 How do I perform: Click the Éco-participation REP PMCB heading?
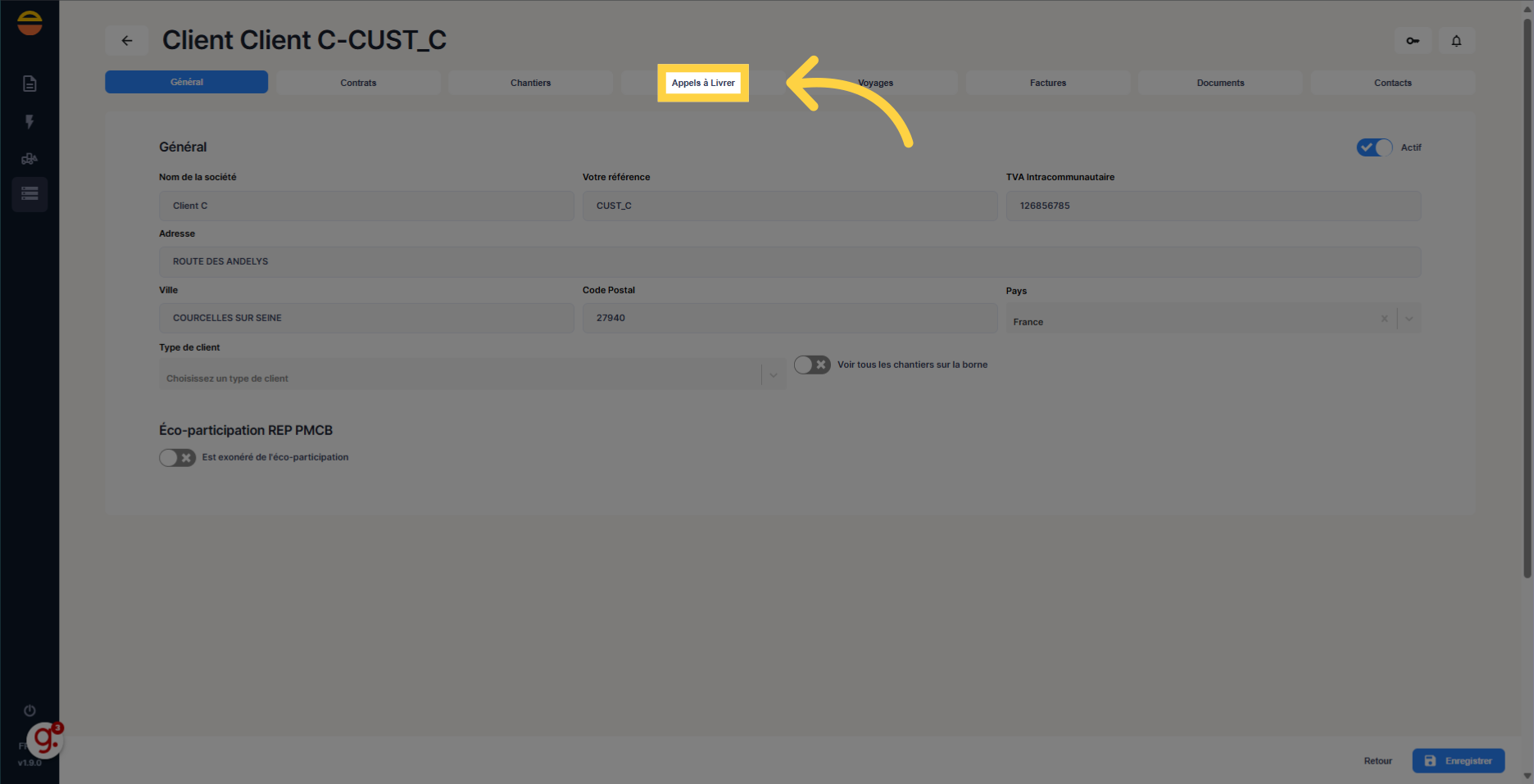[246, 430]
